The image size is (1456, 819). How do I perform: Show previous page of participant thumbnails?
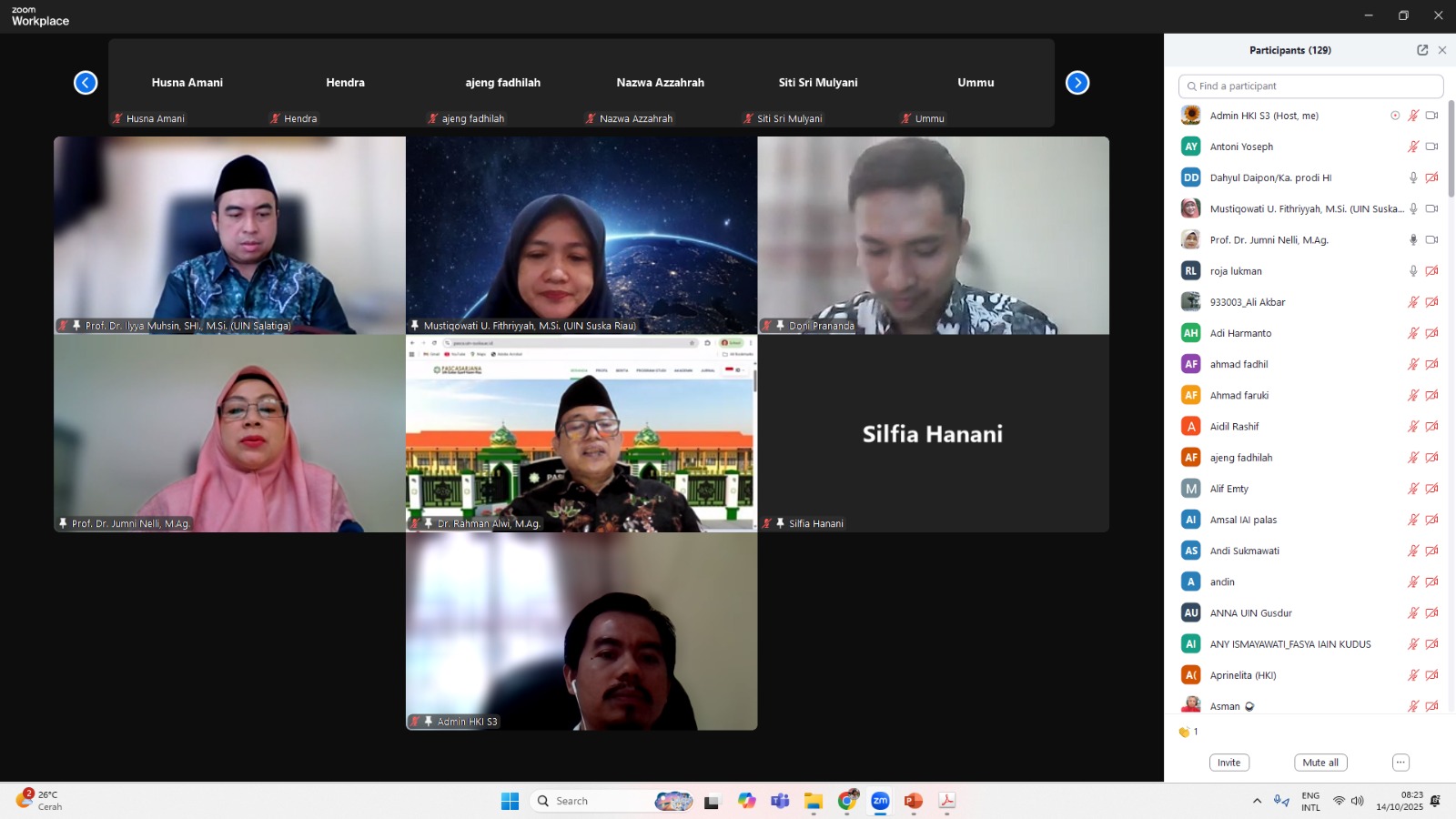tap(86, 83)
